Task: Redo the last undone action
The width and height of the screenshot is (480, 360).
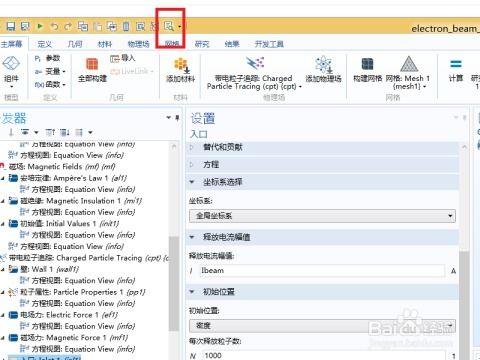Action: 68,26
